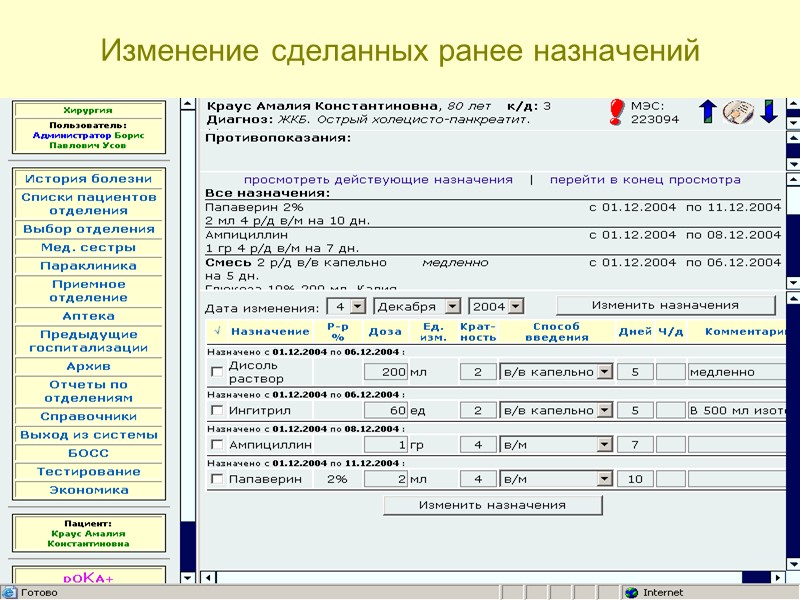Go to Выбор отделения
This screenshot has width=800, height=600.
pos(89,229)
